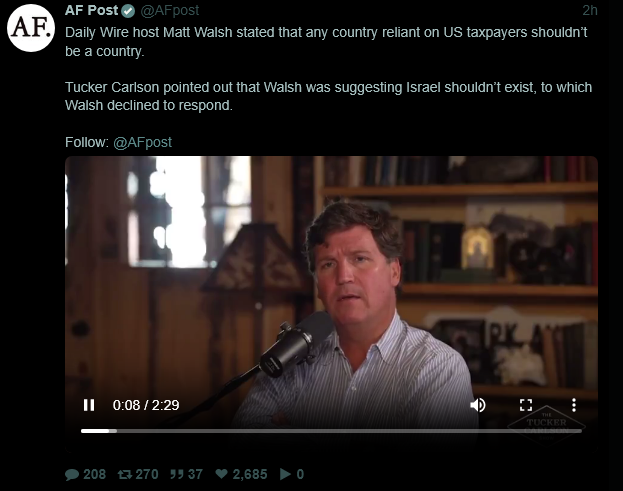Mute the video volume

(478, 405)
